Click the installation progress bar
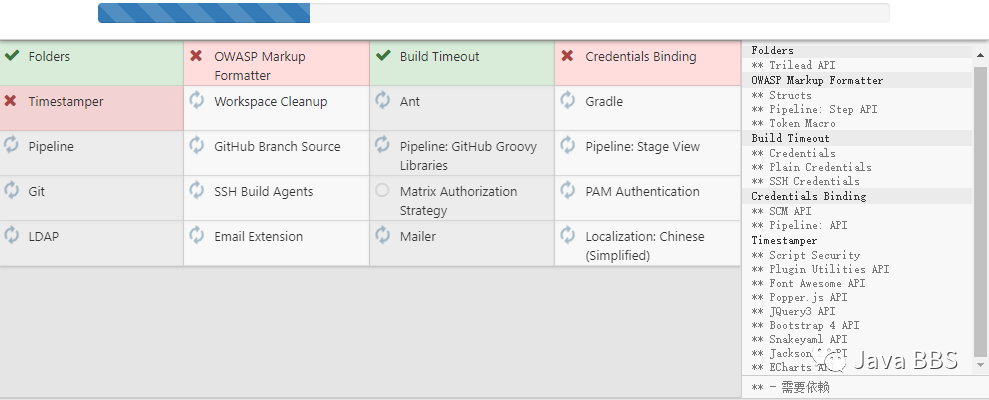The height and width of the screenshot is (400, 989). (x=493, y=13)
